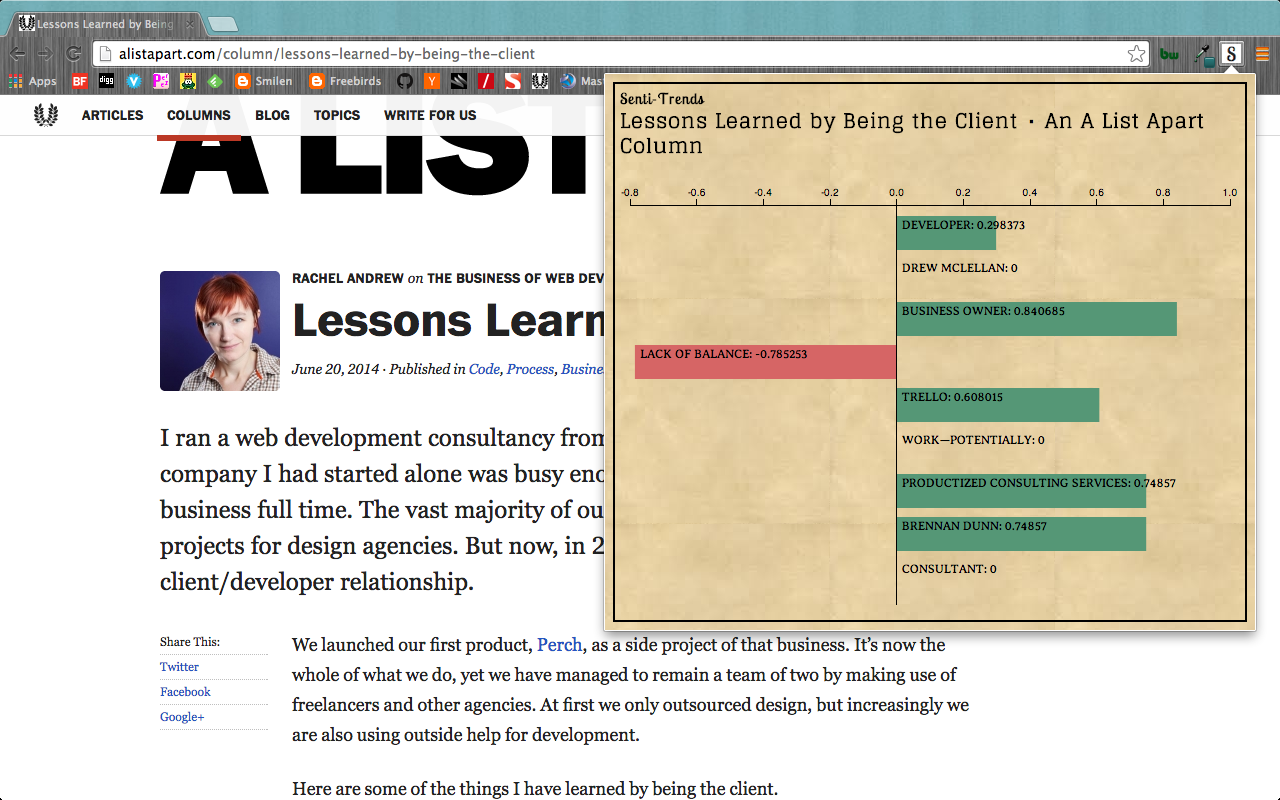The image size is (1280, 800).
Task: Activate the eyedropper color picker extension
Action: tap(1204, 54)
